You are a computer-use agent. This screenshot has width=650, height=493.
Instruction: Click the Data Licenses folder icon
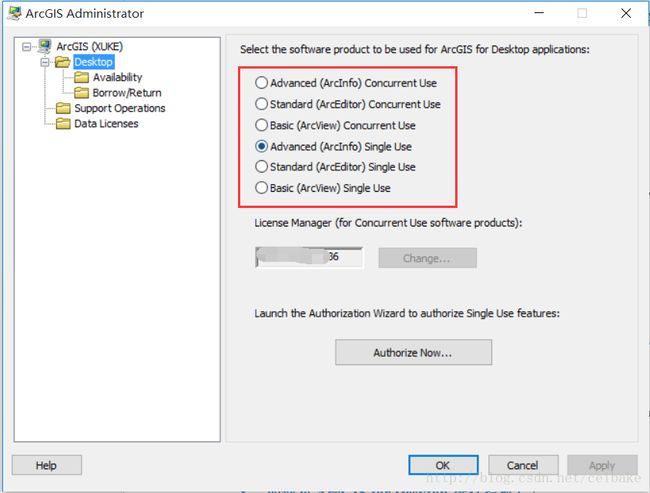point(63,124)
